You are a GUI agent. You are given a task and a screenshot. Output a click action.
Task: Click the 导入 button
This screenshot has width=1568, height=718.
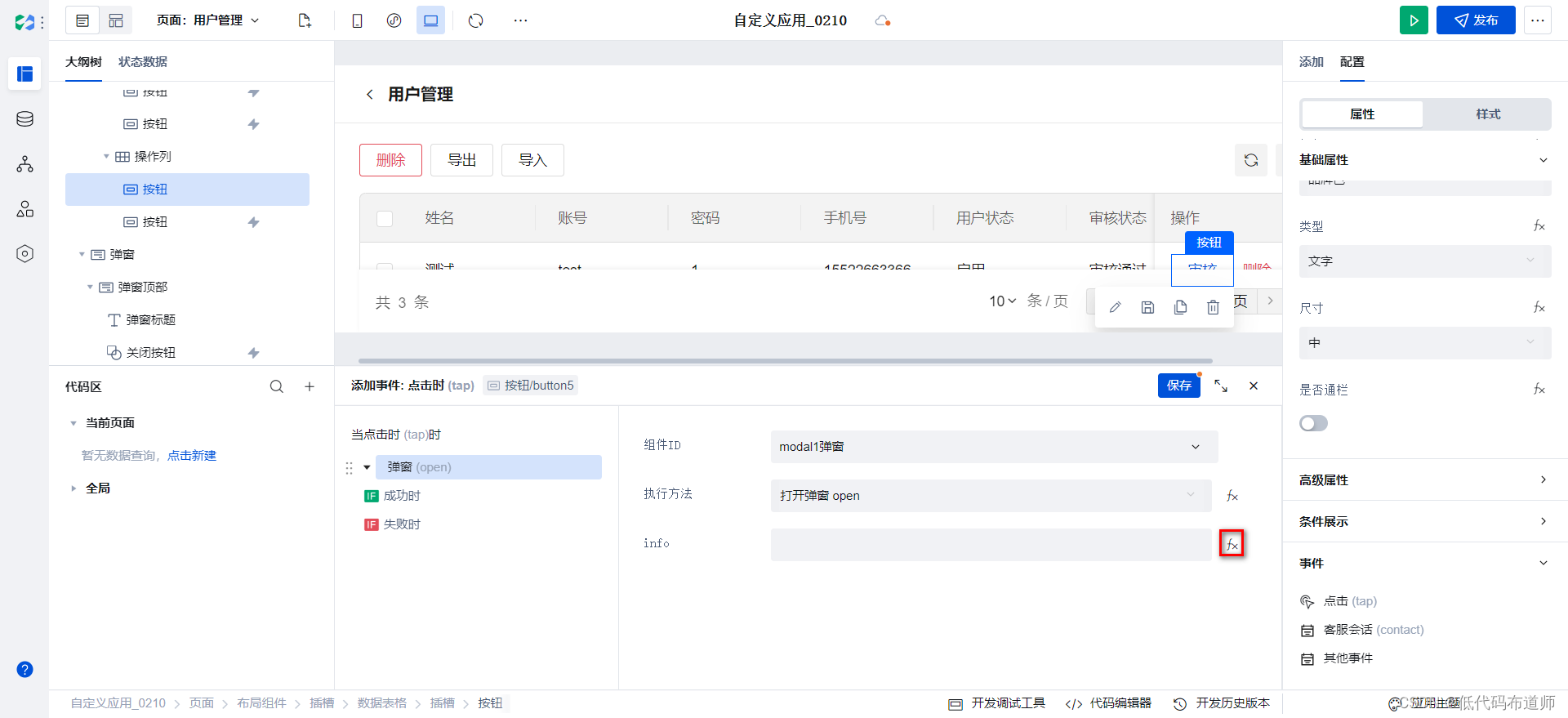[532, 160]
